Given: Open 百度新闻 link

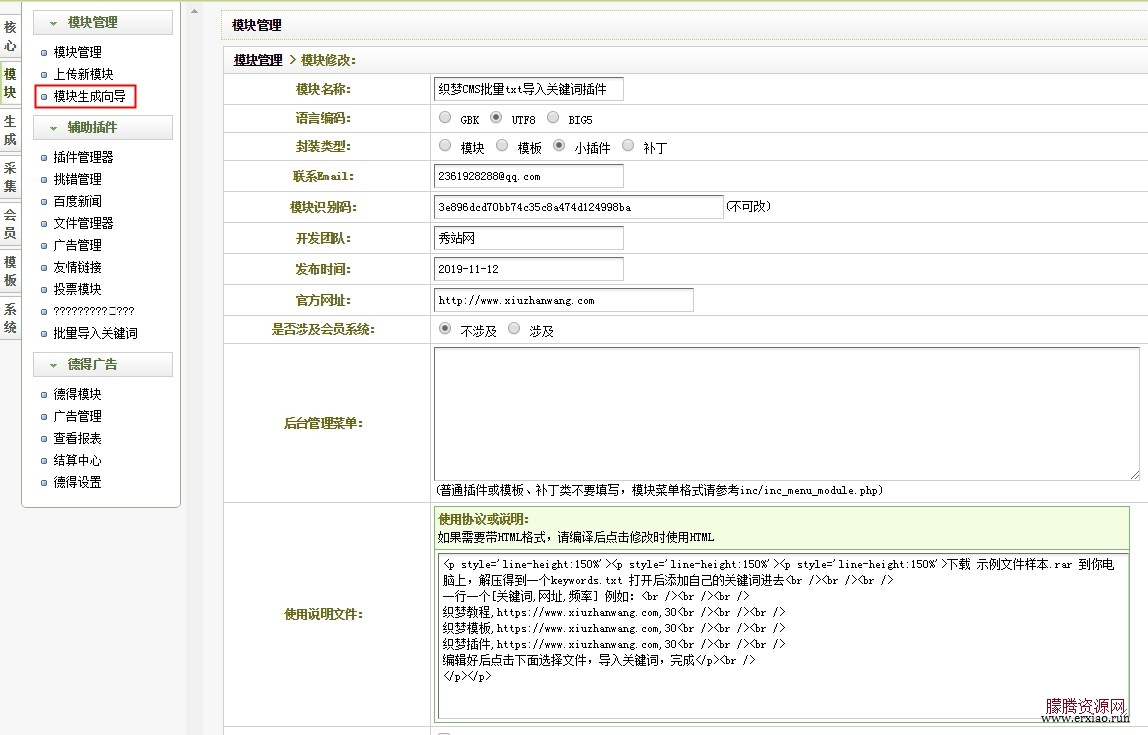Looking at the screenshot, I should [x=78, y=201].
